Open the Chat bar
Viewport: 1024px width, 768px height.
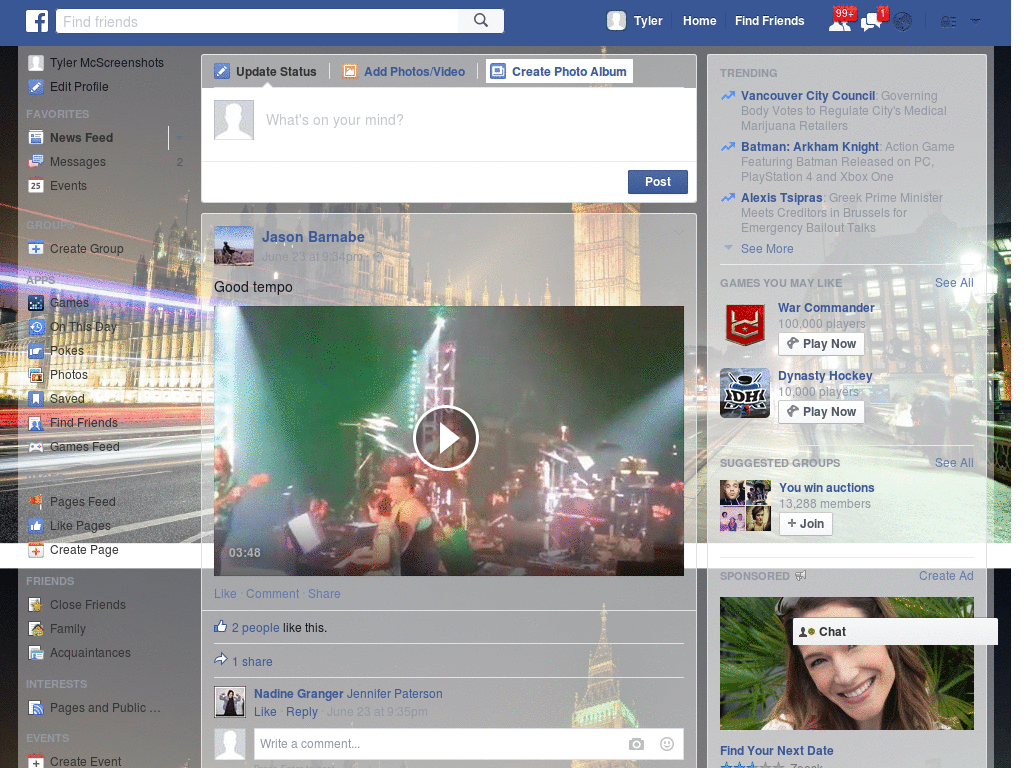tap(895, 632)
